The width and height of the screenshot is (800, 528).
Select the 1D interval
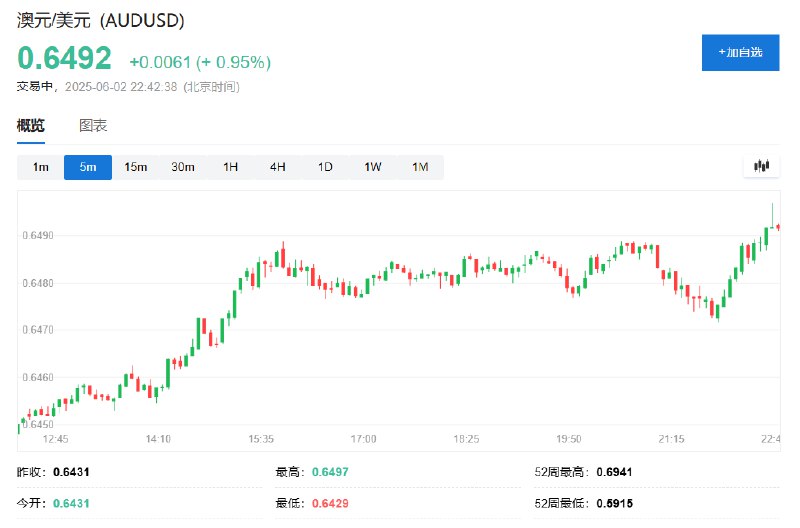(x=325, y=167)
